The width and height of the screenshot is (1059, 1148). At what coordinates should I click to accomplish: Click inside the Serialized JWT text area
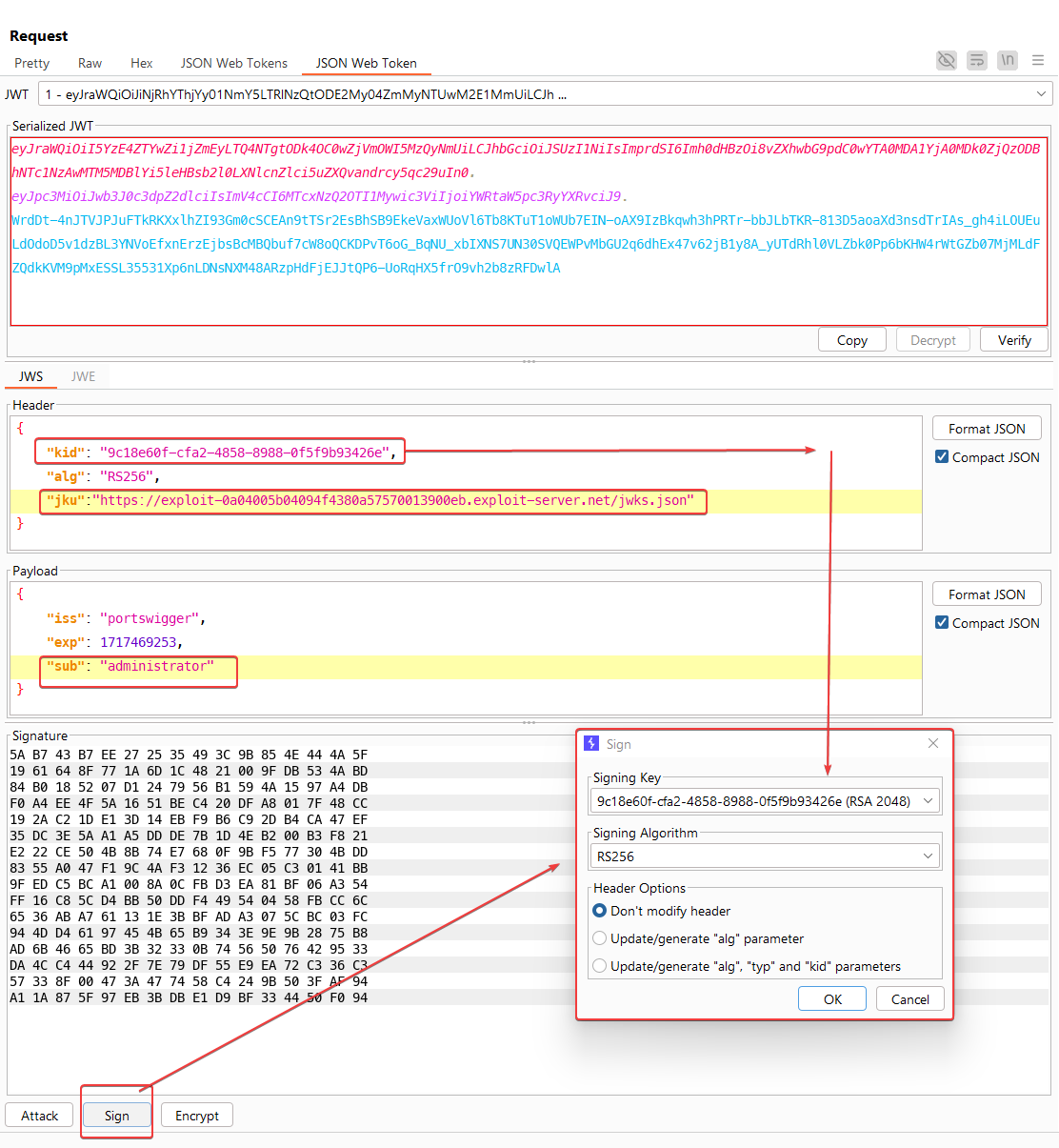529,295
